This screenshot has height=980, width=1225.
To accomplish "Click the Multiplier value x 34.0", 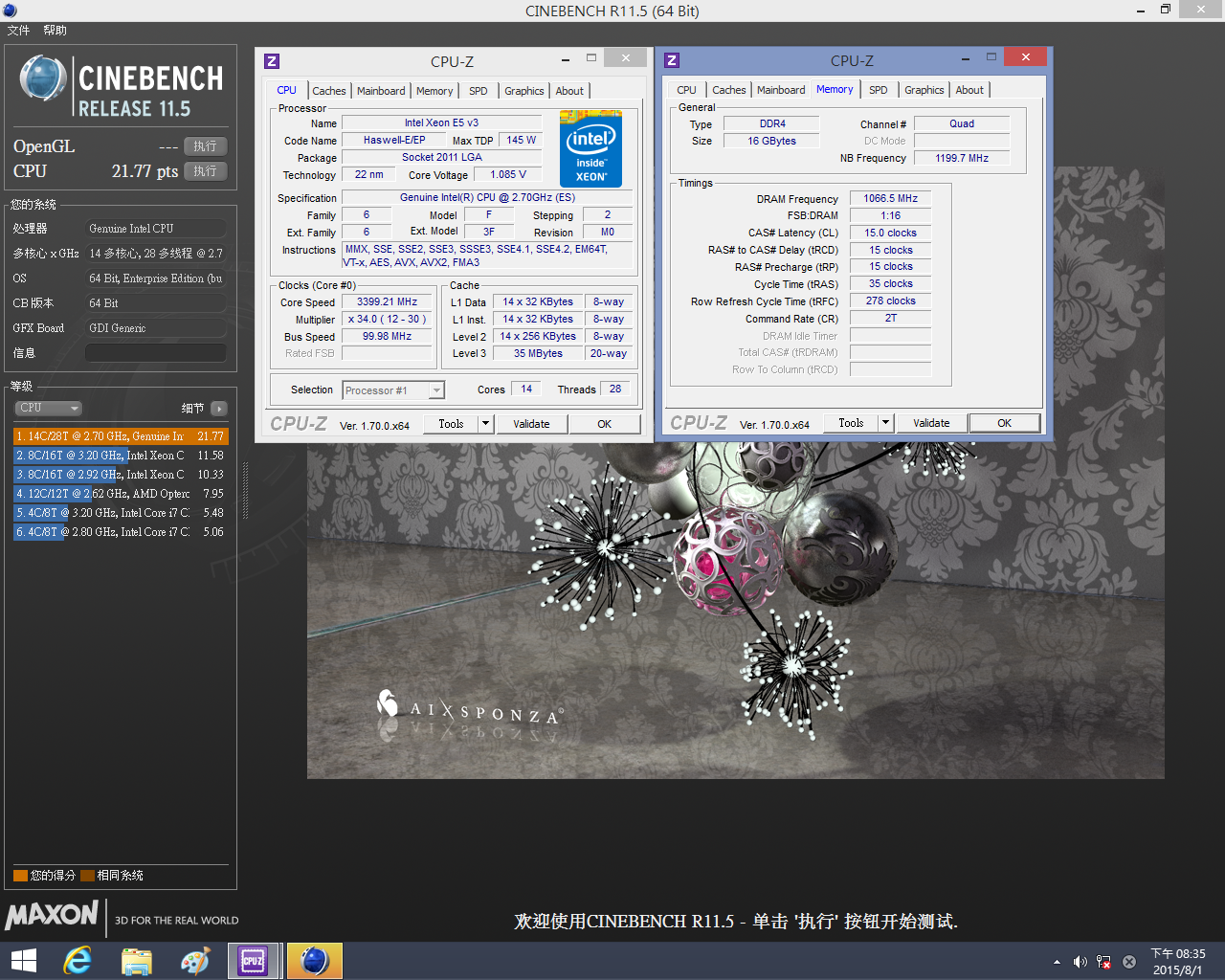I will point(387,320).
